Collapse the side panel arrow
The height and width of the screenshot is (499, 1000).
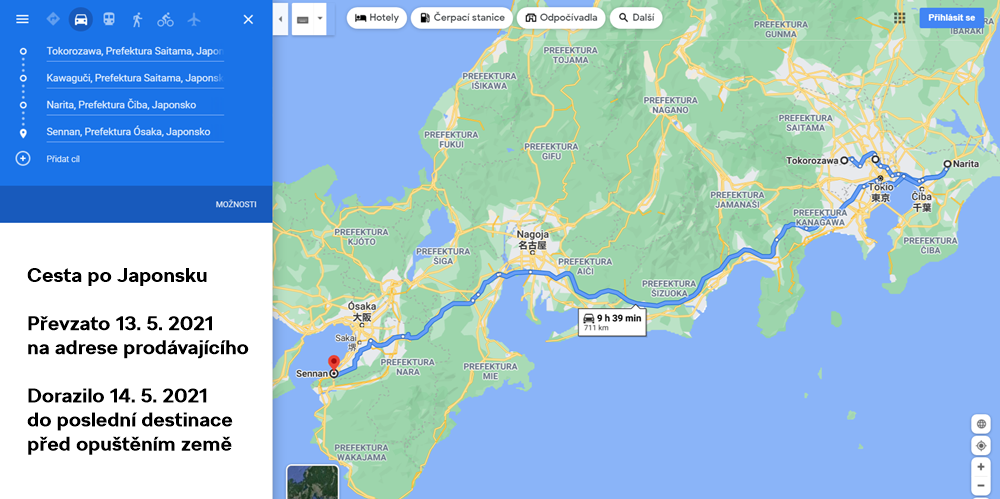tap(280, 18)
